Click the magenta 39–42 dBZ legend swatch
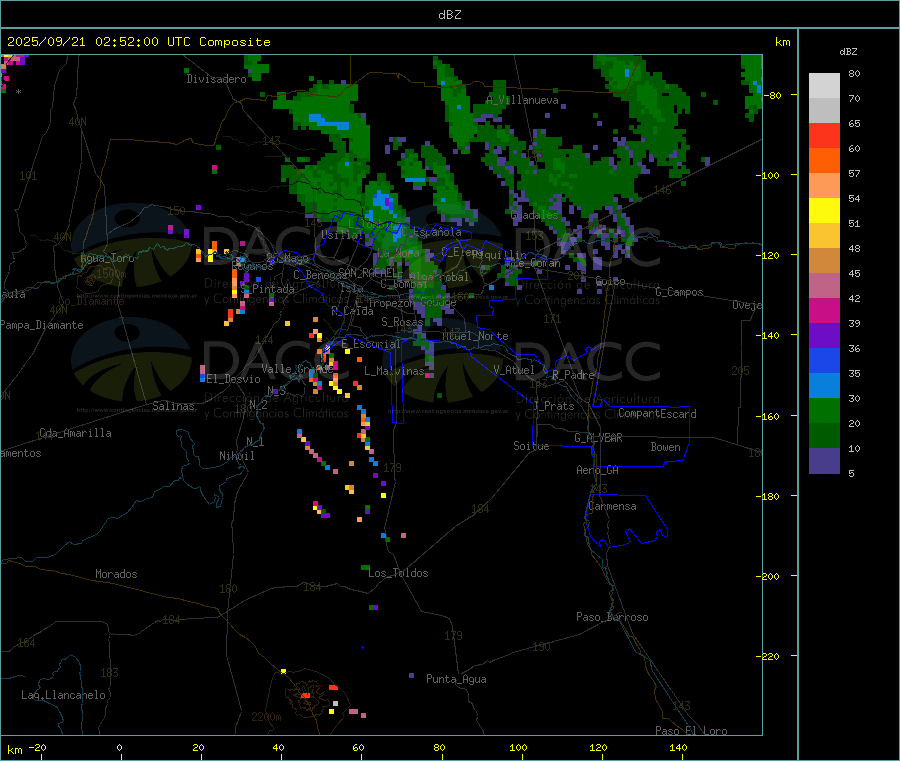The width and height of the screenshot is (900, 761). tap(824, 310)
